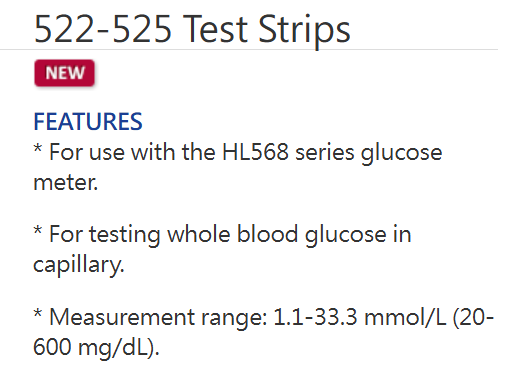Click the asterisk before 'For use with'
The width and height of the screenshot is (512, 383).
tap(38, 148)
